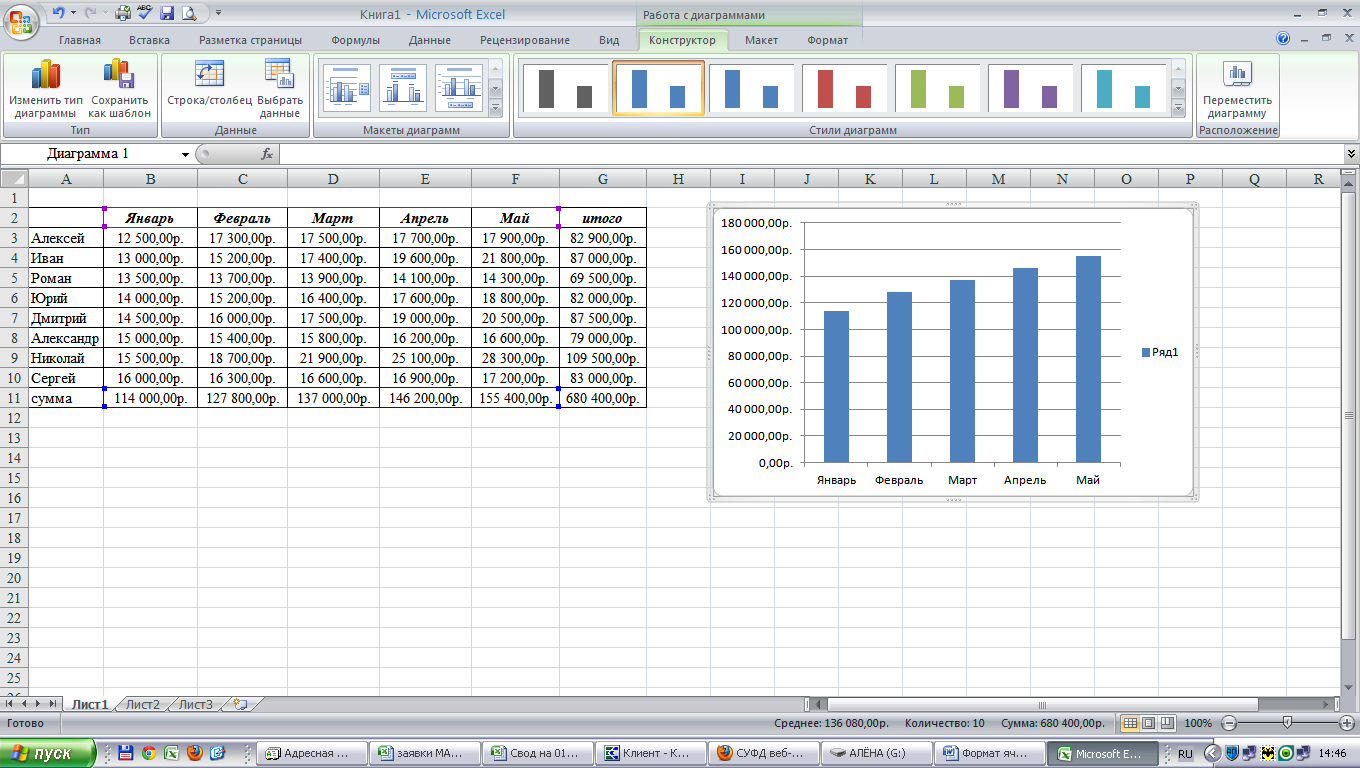Click Переместить диаграмму button
The height and width of the screenshot is (768, 1360).
pos(1237,89)
